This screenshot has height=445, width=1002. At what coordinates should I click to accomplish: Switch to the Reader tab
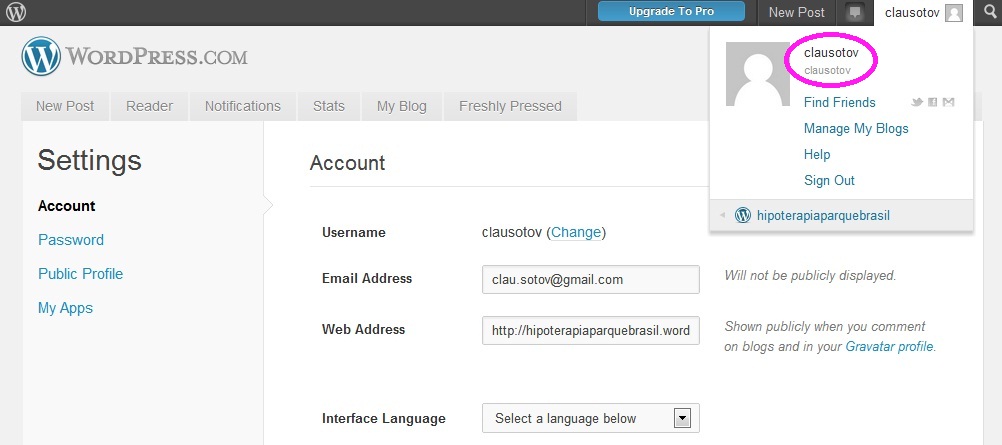tap(149, 106)
